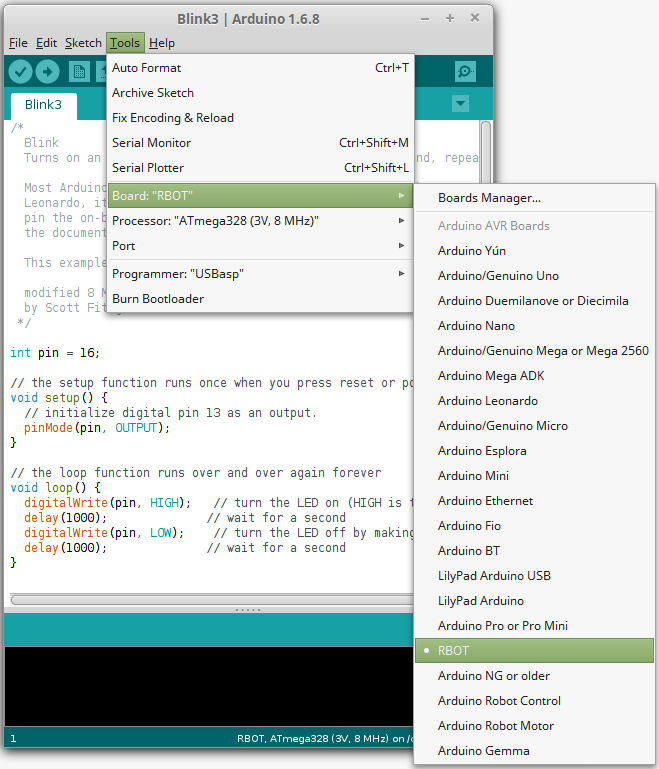
Task: Click the editor vertical scrollbar
Action: pyautogui.click(x=486, y=152)
